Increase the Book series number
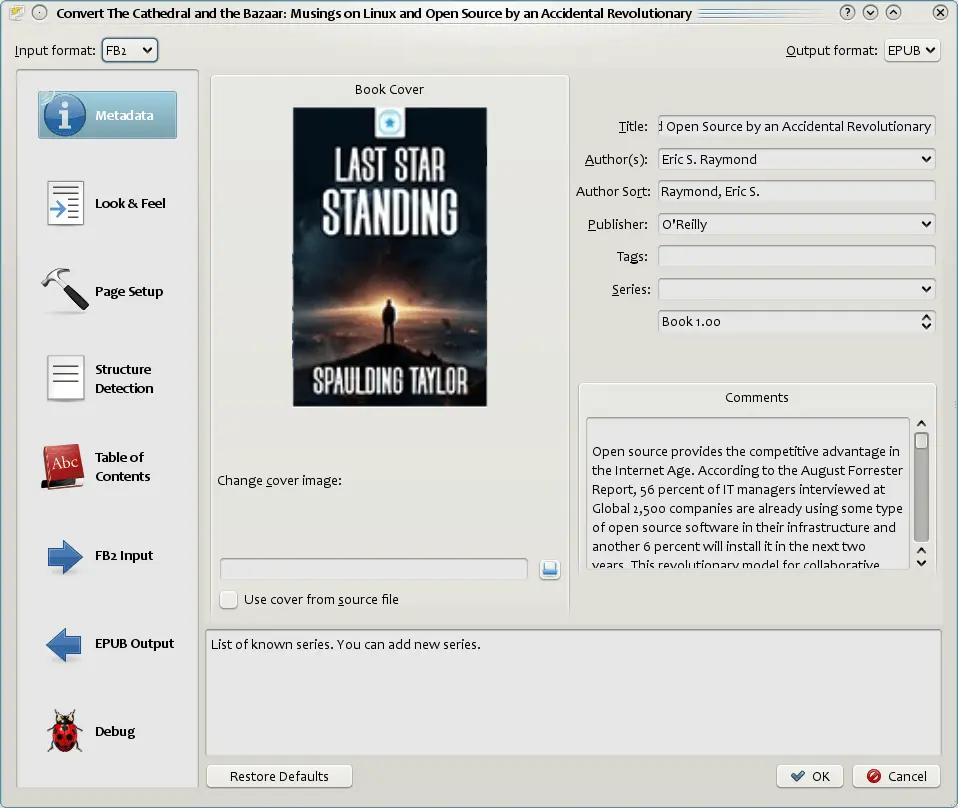The width and height of the screenshot is (958, 808). (926, 317)
